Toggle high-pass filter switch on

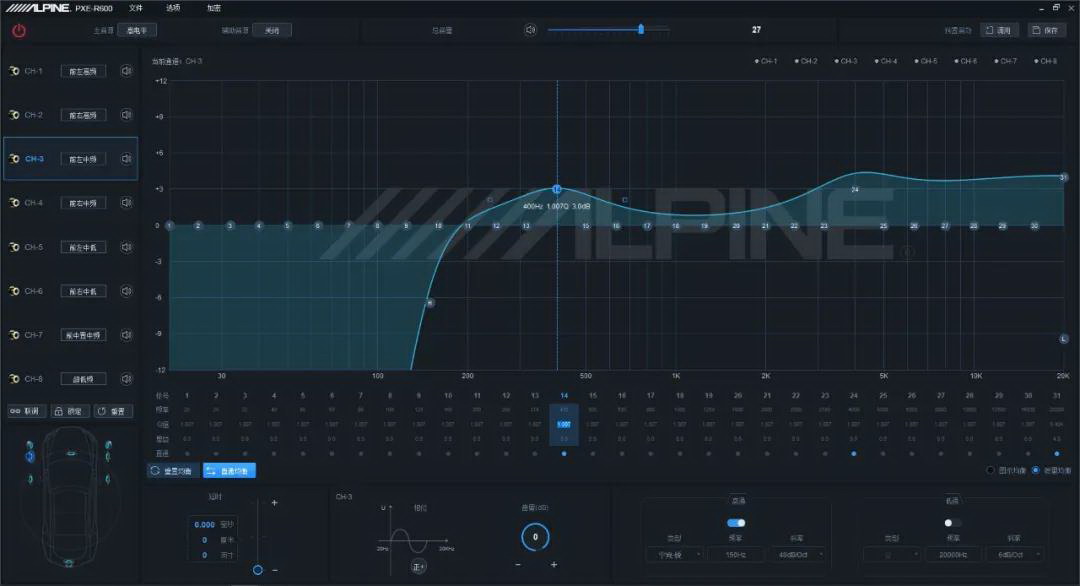[x=736, y=523]
